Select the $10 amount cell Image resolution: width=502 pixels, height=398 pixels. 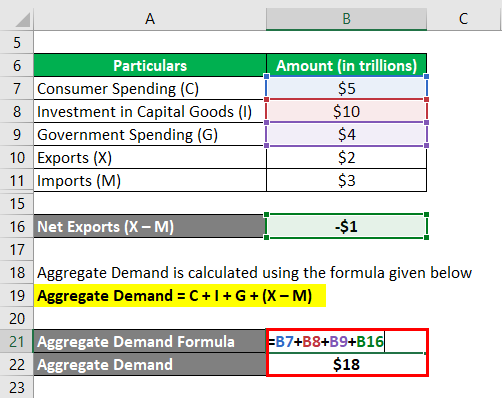click(x=346, y=111)
